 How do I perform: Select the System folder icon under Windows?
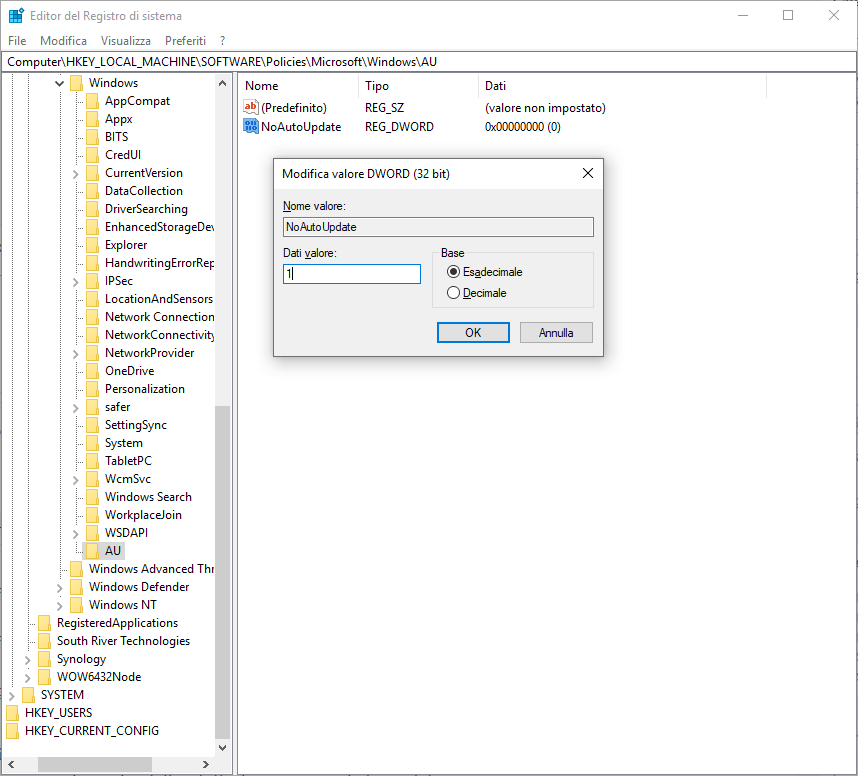click(92, 443)
